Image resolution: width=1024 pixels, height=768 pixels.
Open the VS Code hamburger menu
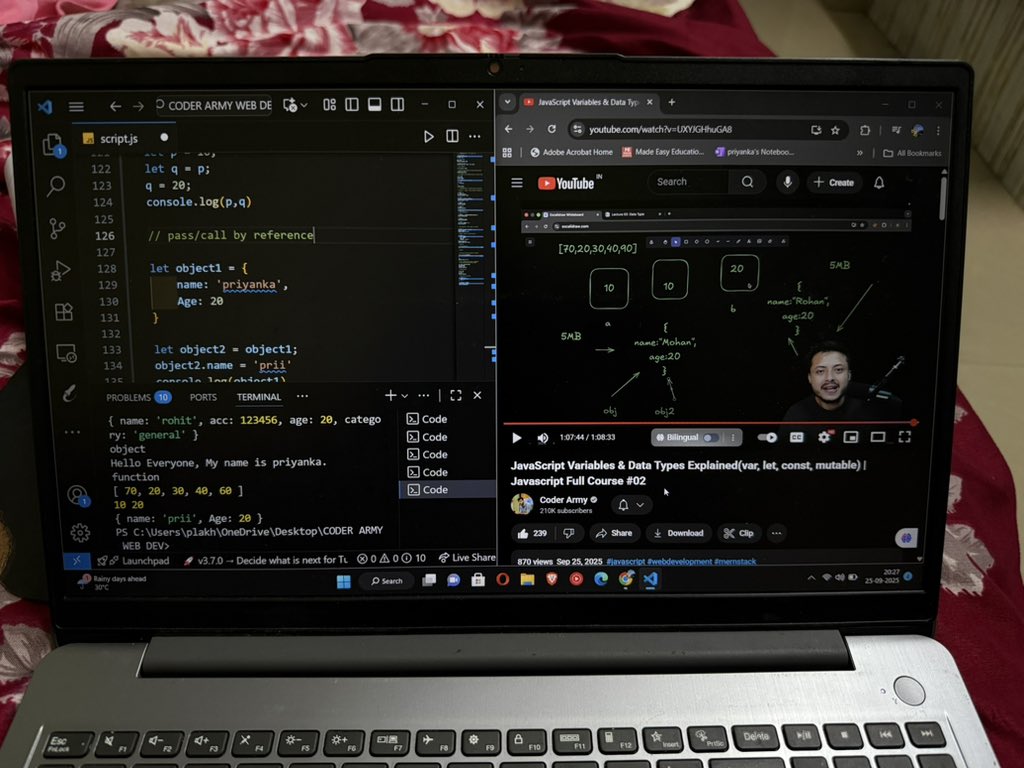[77, 104]
